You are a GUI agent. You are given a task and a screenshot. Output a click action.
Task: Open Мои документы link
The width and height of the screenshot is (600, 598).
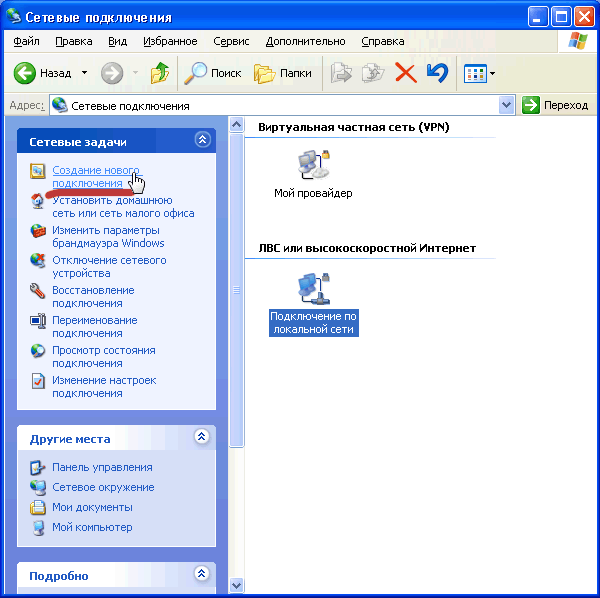click(x=92, y=507)
